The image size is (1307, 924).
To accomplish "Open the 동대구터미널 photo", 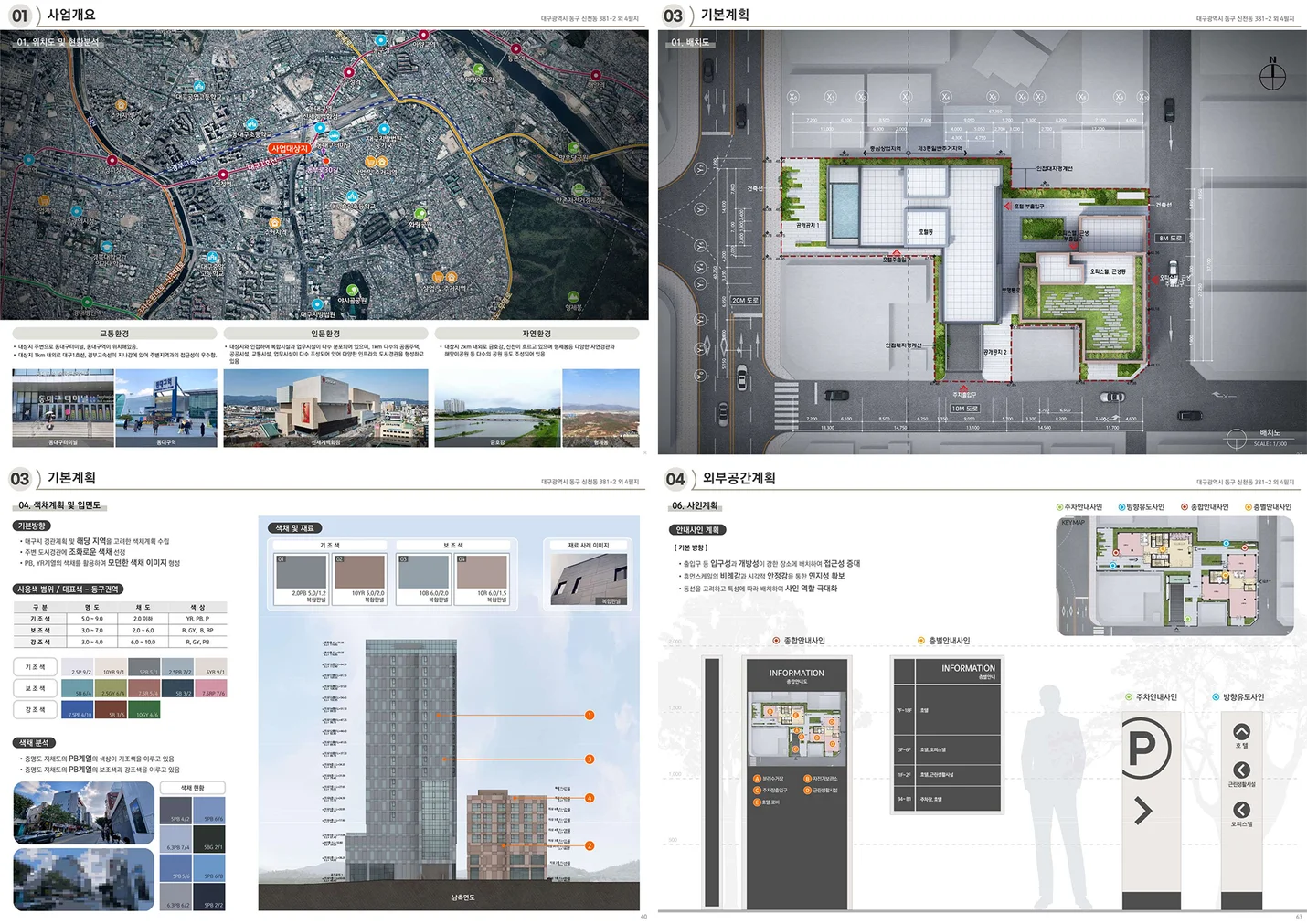I will pyautogui.click(x=63, y=408).
